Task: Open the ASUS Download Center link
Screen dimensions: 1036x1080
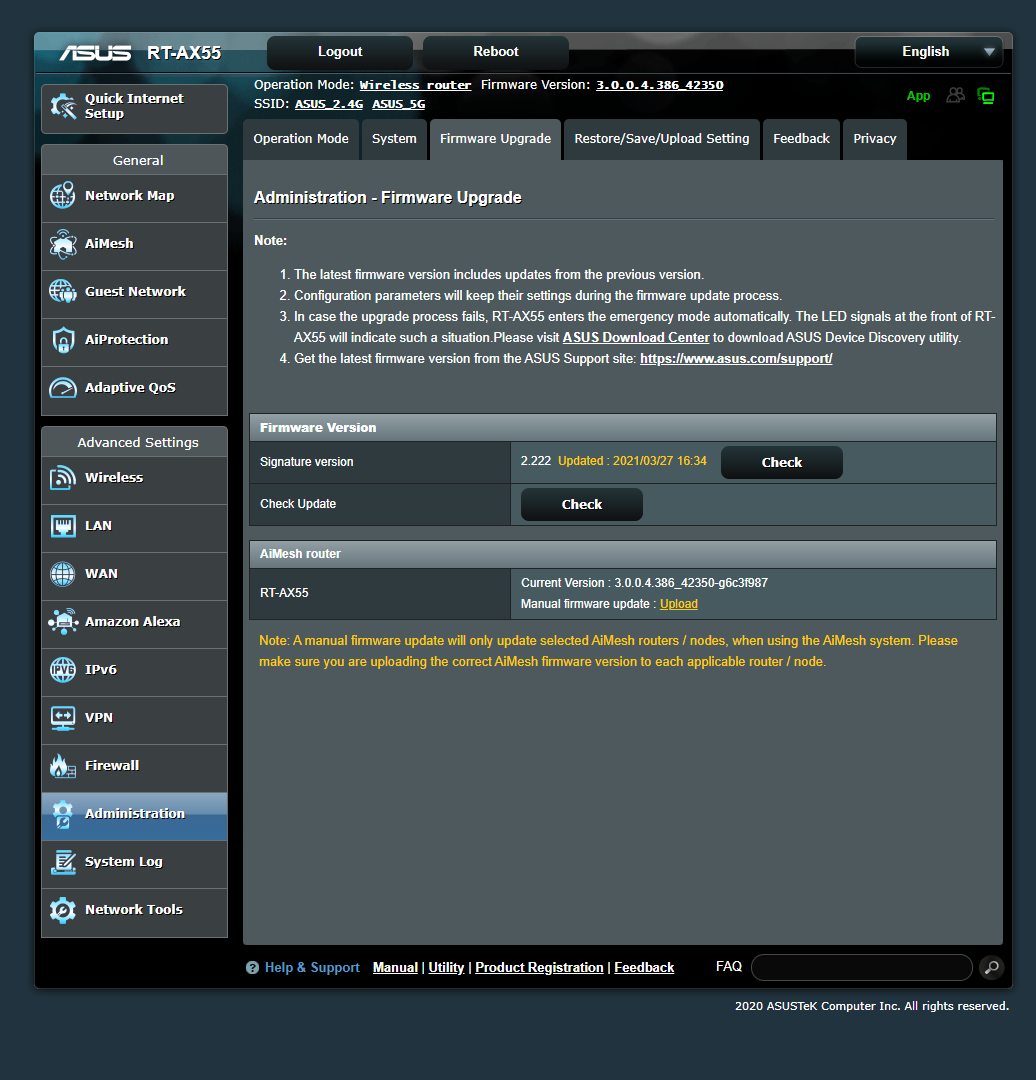Action: 636,338
